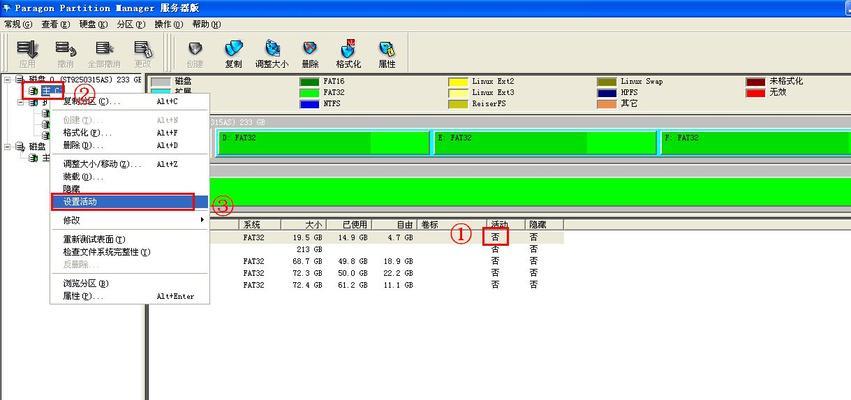Click the extended partition icon under 磁盘 0

coord(34,102)
